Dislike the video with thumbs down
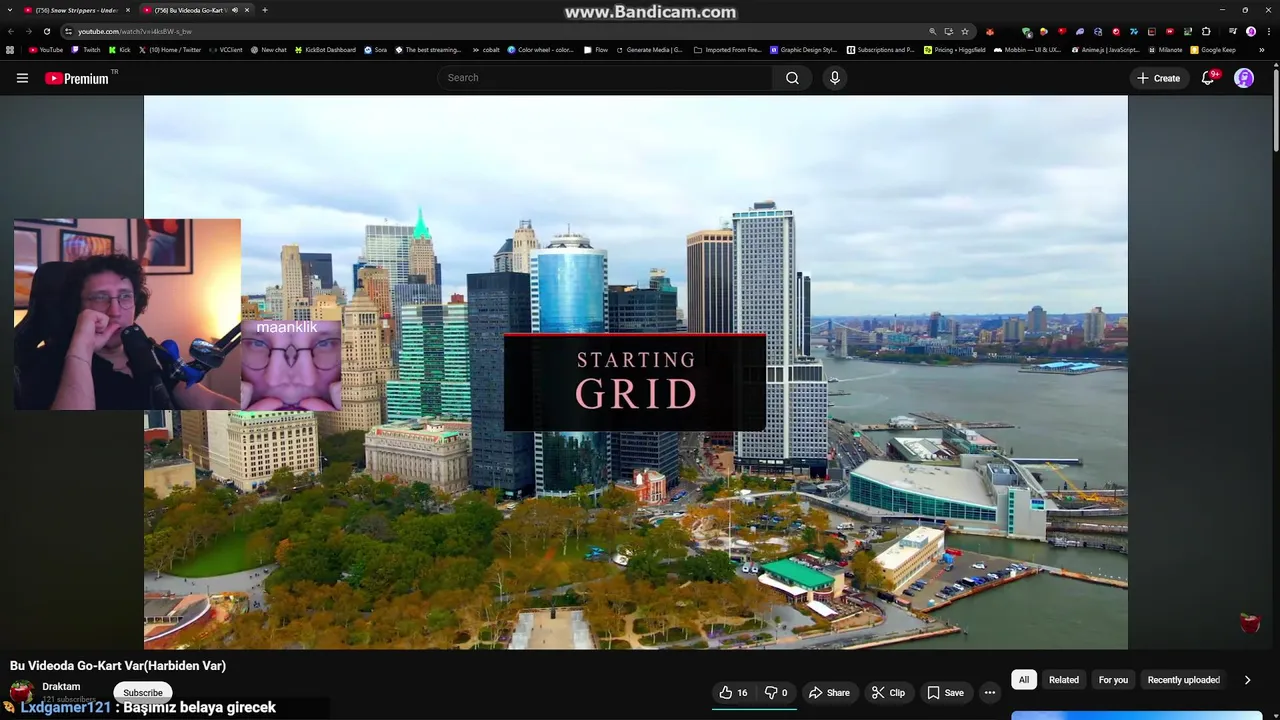Image resolution: width=1280 pixels, height=720 pixels. click(776, 692)
